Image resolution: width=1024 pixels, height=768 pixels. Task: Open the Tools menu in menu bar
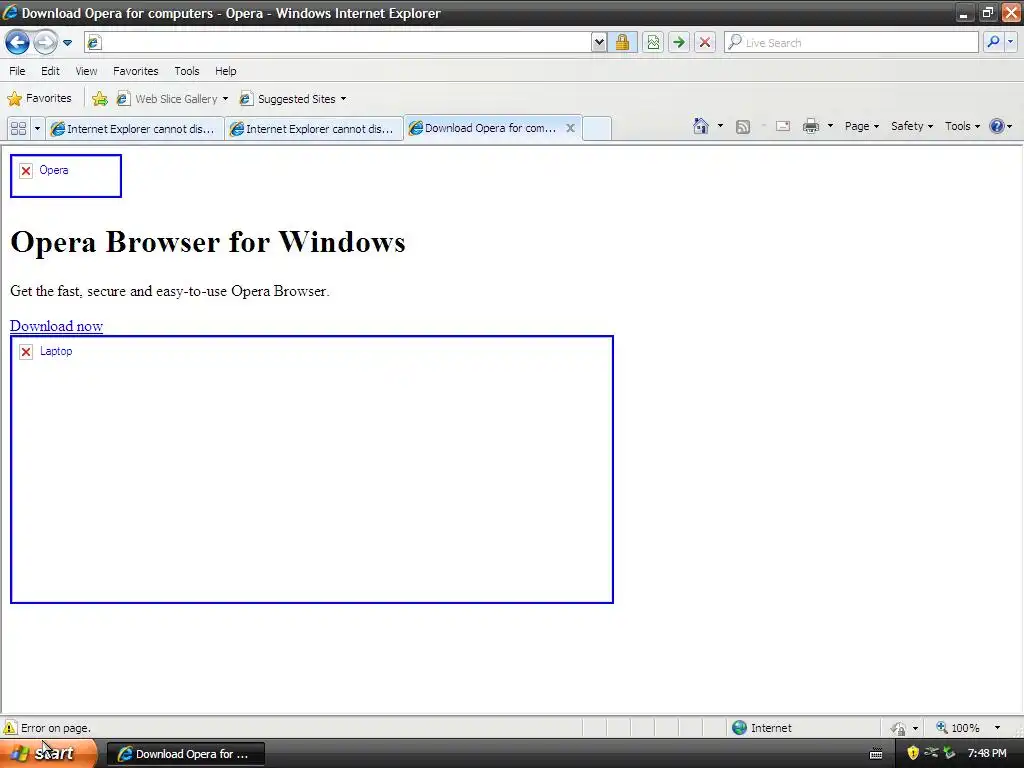tap(187, 71)
